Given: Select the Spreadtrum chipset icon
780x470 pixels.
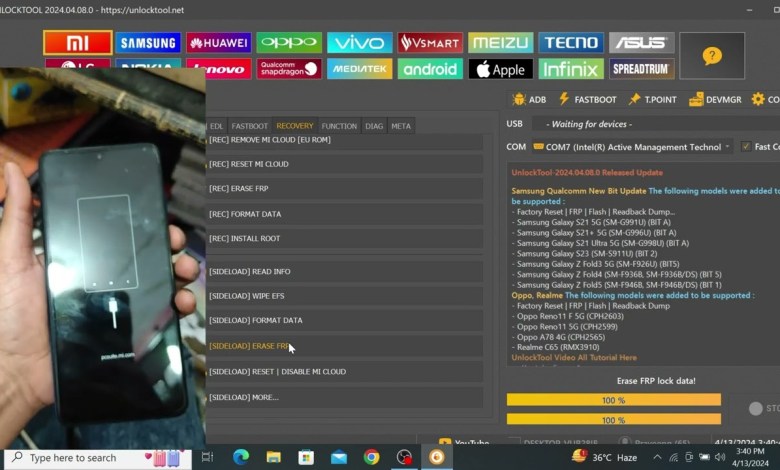Looking at the screenshot, I should [642, 69].
